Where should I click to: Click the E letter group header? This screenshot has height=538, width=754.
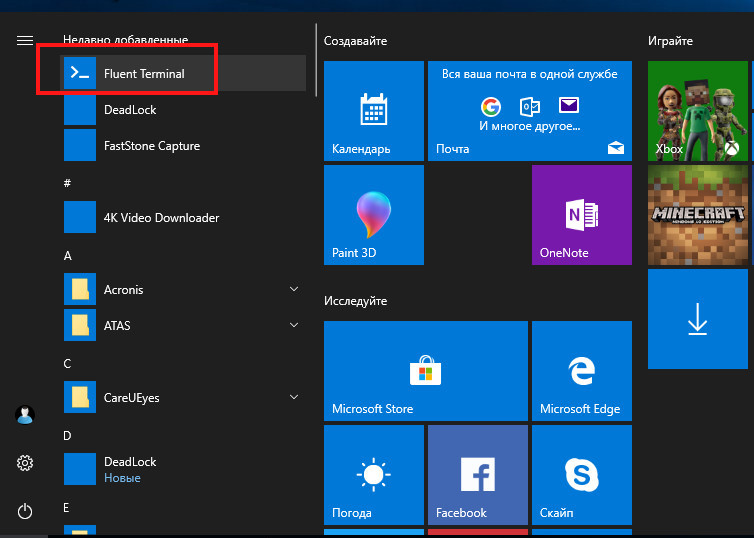[x=66, y=508]
